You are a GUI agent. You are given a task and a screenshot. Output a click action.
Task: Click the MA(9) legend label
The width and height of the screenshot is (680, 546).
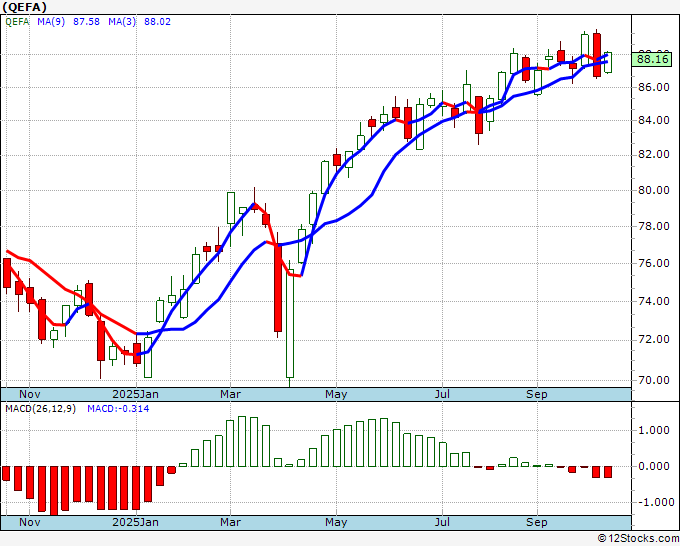51,22
